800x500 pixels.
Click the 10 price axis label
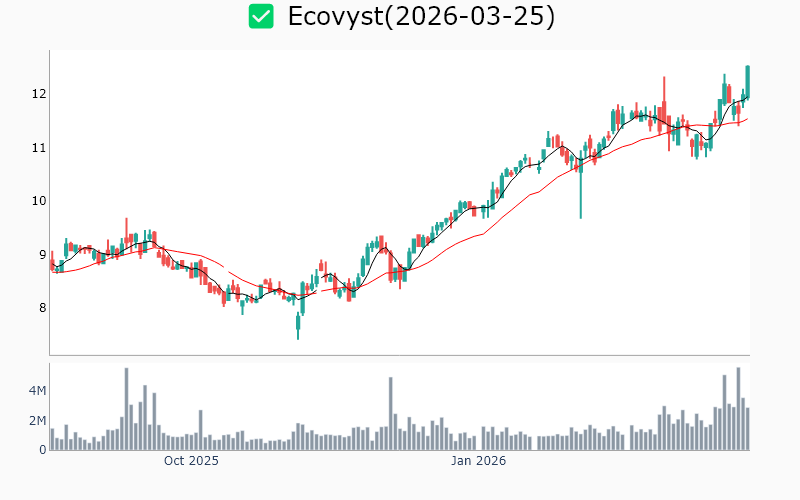pyautogui.click(x=37, y=201)
